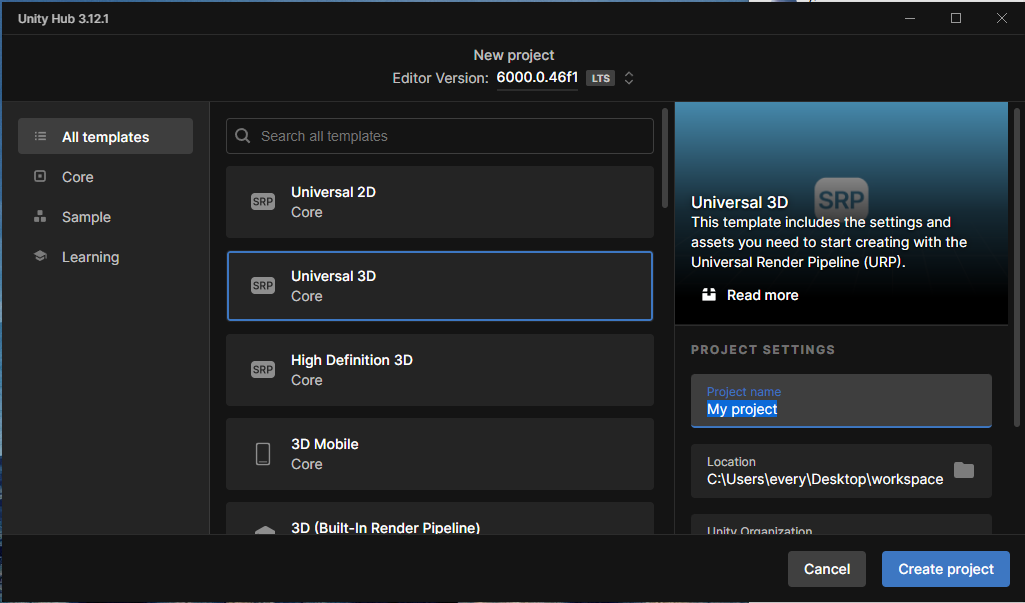Screen dimensions: 1025x603
Task: Choose the Universal 2D template
Action: 440,202
